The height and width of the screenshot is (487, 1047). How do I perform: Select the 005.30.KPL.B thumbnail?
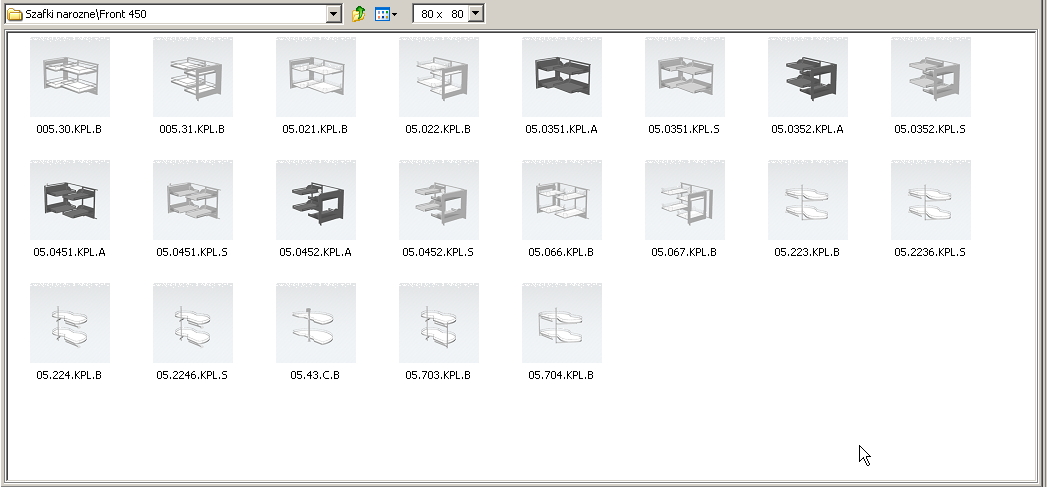point(69,77)
